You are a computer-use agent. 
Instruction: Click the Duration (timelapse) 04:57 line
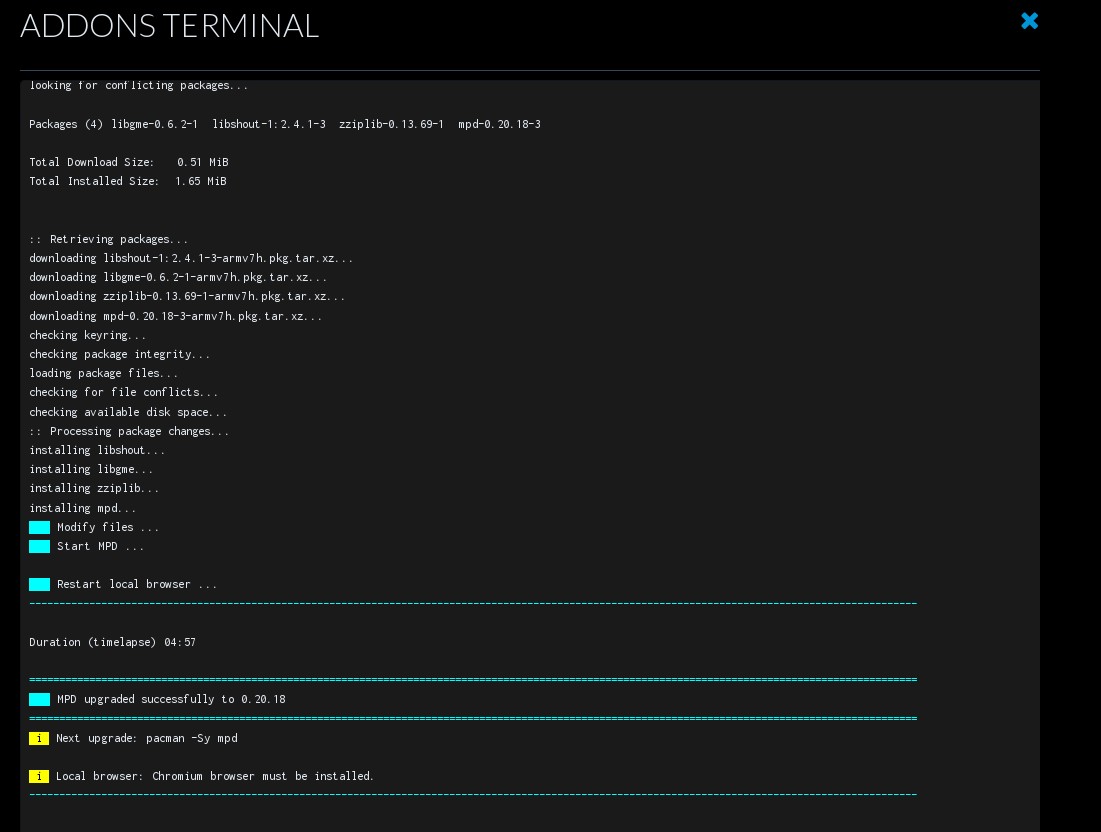tap(112, 642)
